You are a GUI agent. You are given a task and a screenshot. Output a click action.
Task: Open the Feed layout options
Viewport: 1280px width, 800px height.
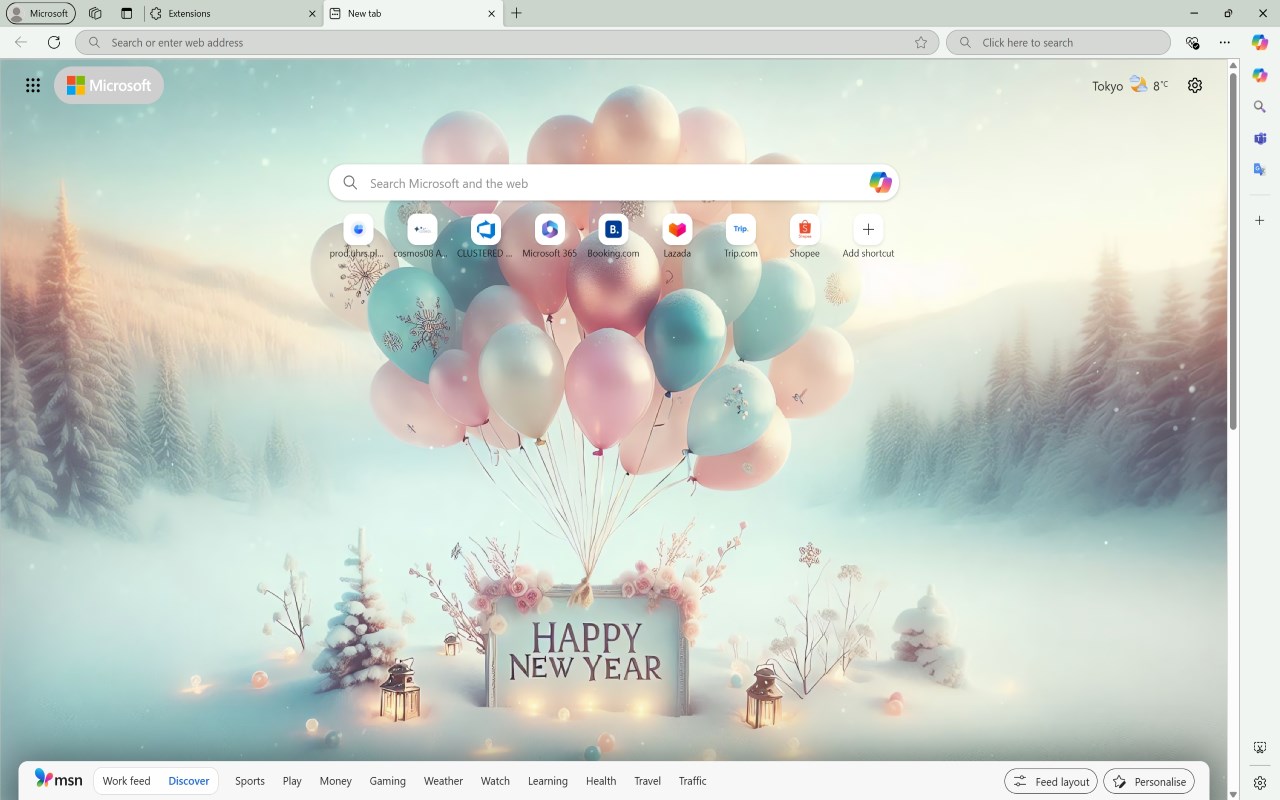pos(1051,781)
